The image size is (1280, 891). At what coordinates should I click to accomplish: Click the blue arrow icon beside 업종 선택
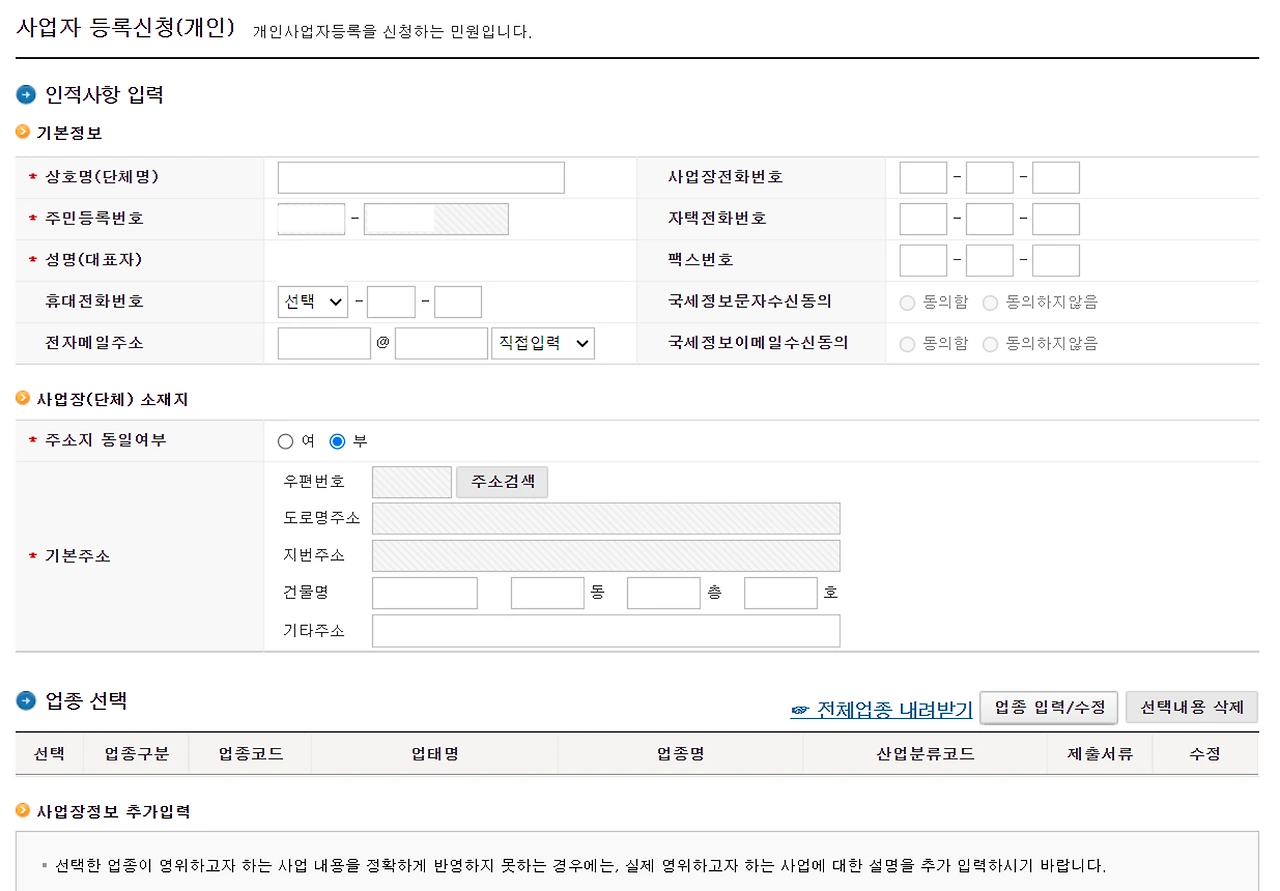click(24, 701)
